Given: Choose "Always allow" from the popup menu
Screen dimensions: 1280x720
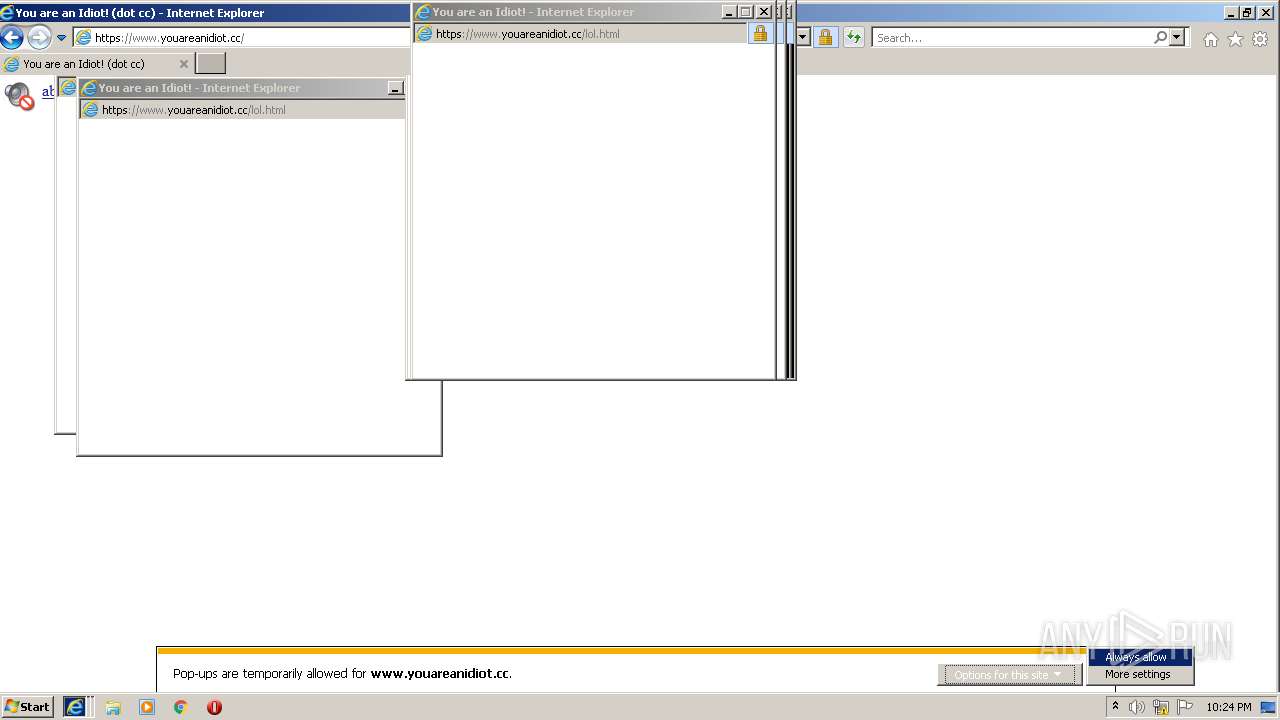Looking at the screenshot, I should tap(1140, 657).
